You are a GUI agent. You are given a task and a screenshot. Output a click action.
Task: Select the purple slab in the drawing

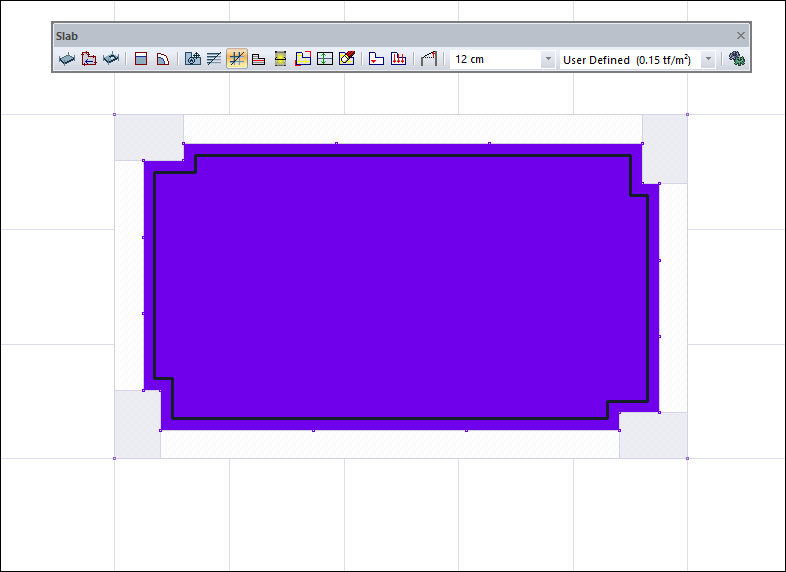coord(400,290)
